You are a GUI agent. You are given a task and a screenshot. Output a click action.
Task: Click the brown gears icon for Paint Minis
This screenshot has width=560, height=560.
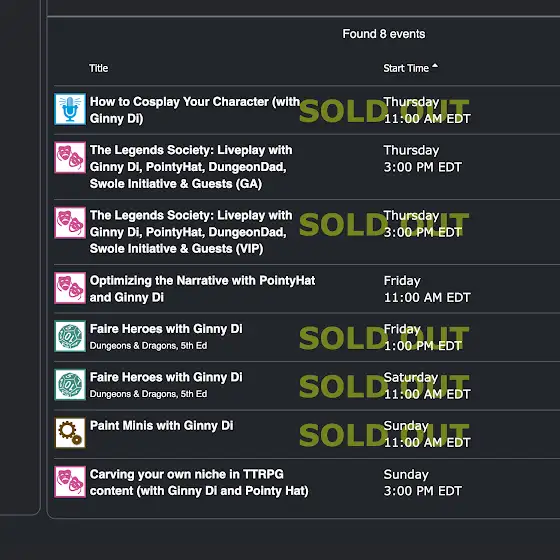(x=70, y=433)
